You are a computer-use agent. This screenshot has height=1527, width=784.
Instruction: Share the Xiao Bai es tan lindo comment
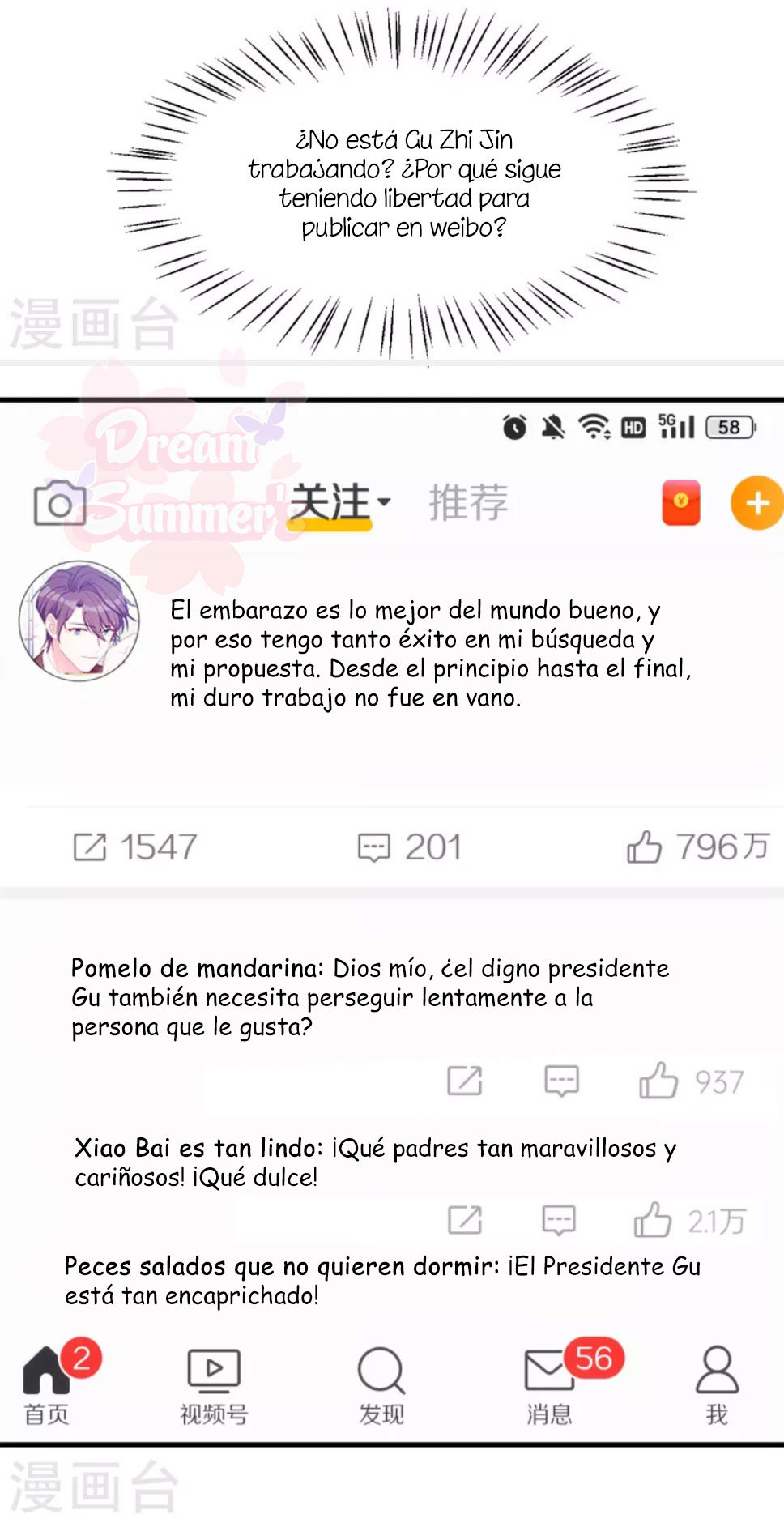pyautogui.click(x=465, y=1220)
